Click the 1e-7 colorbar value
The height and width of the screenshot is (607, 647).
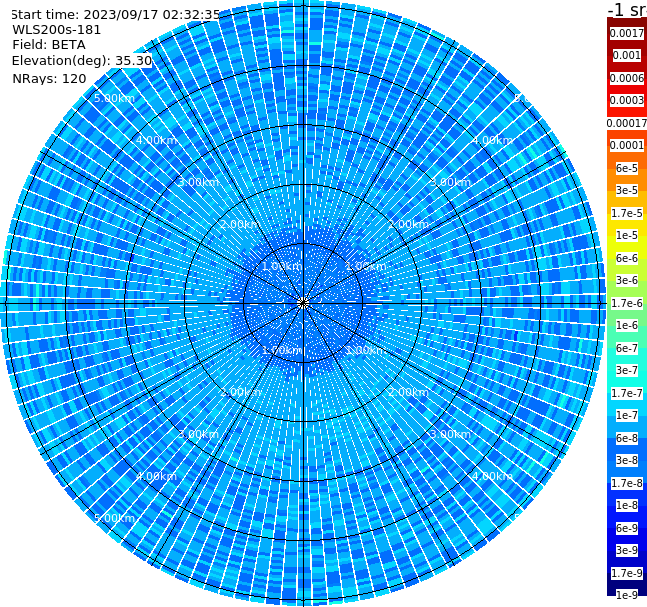click(x=627, y=415)
